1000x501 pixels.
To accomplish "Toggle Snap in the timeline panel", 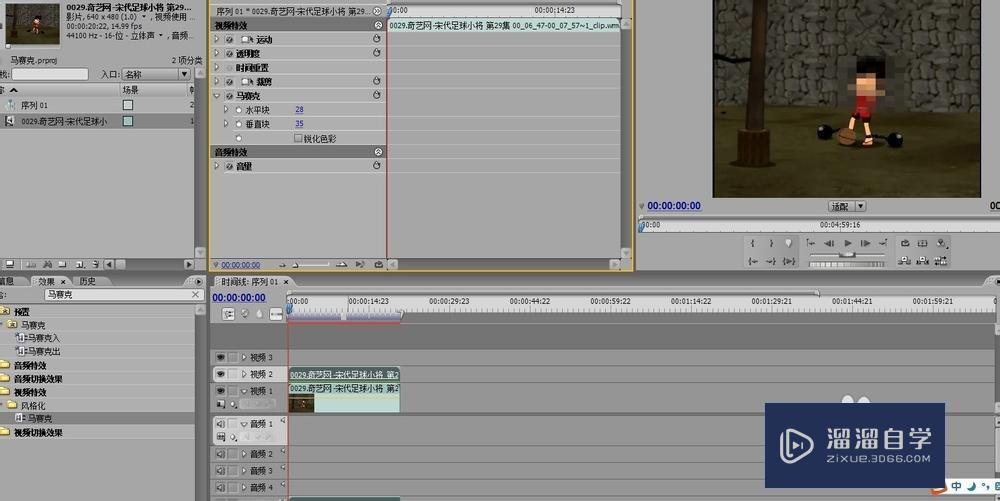I will click(228, 314).
